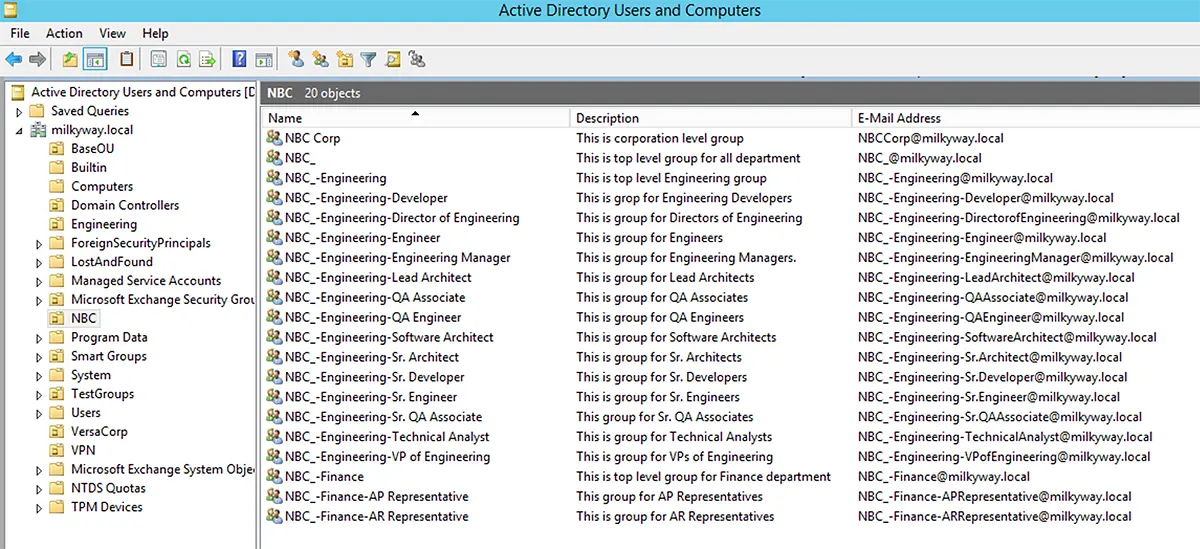The image size is (1200, 549).
Task: Click the group icon beside NBC_-Finance
Action: [x=274, y=477]
